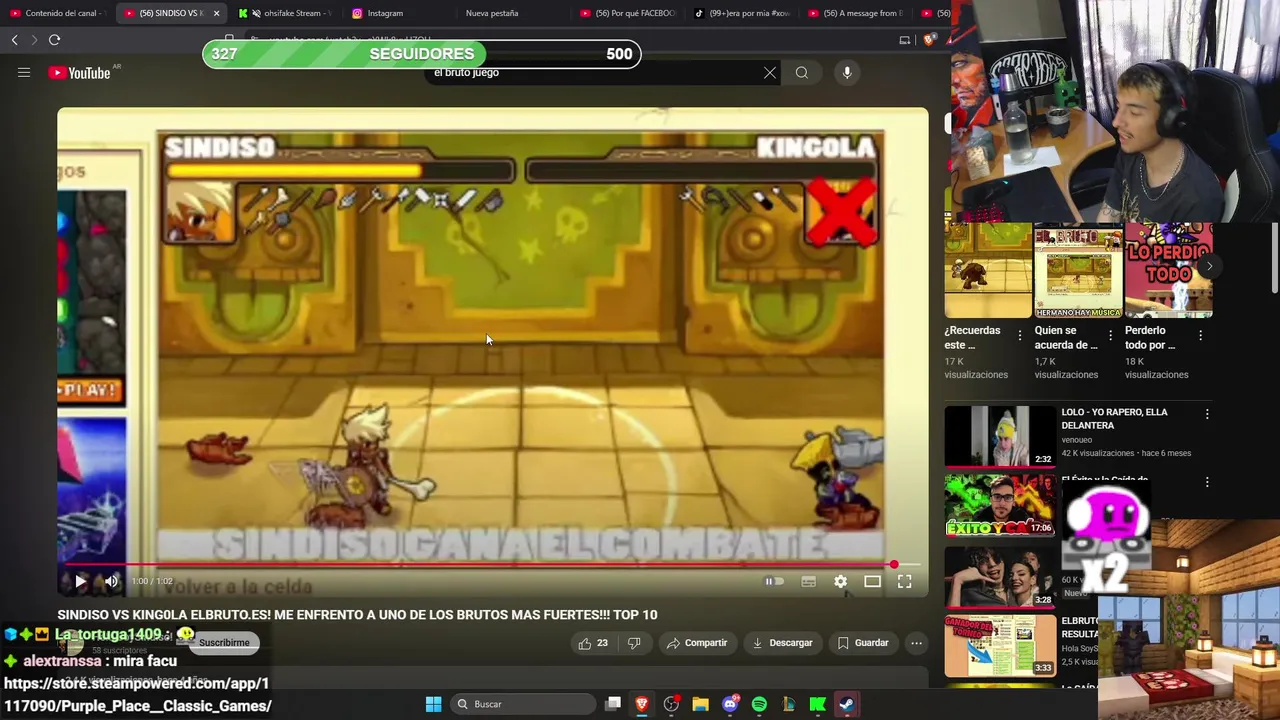Save the video with Guardar button
The width and height of the screenshot is (1280, 720).
[x=863, y=643]
